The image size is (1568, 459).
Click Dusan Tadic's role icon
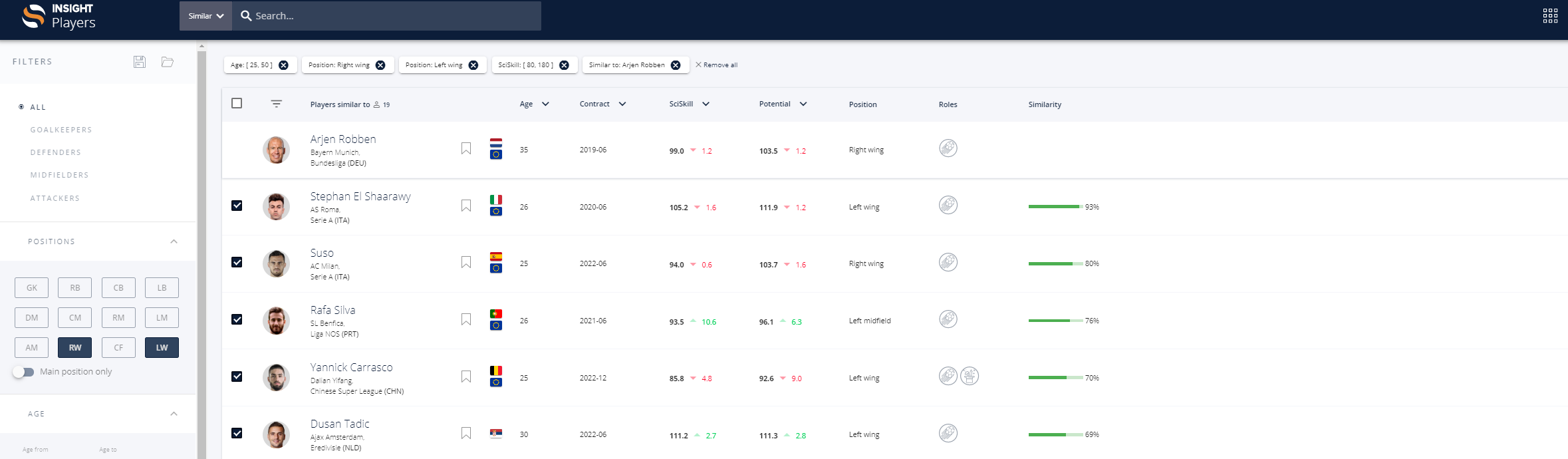coord(948,433)
